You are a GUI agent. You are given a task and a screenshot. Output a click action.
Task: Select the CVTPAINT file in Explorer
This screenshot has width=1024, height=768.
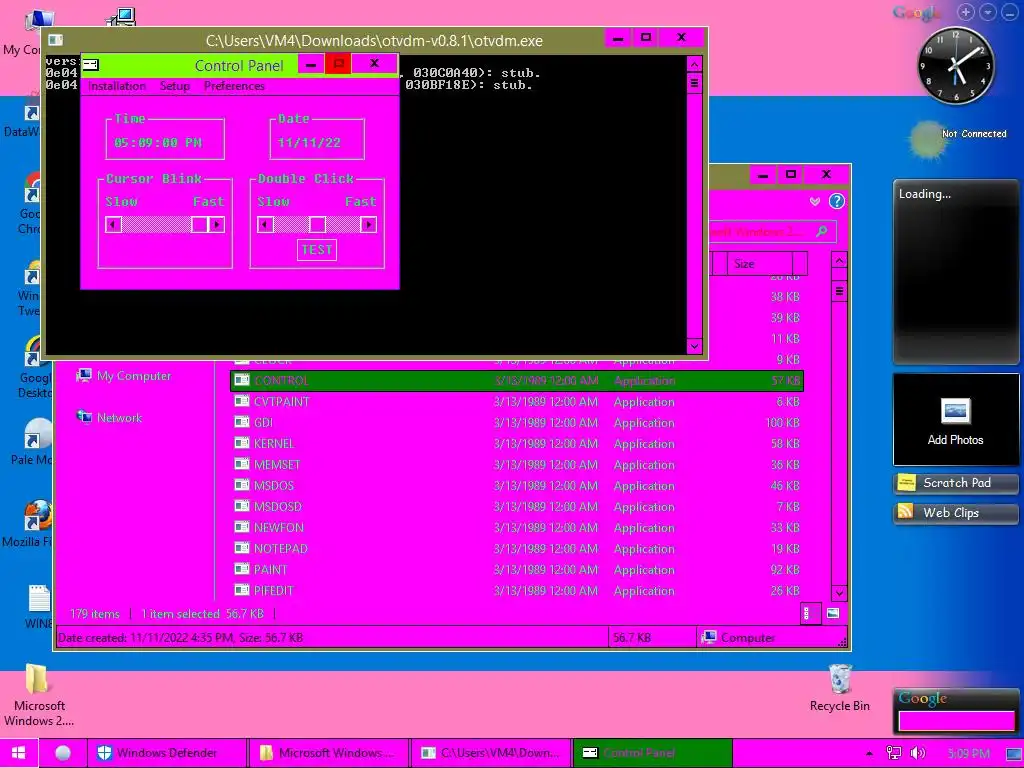coord(281,402)
